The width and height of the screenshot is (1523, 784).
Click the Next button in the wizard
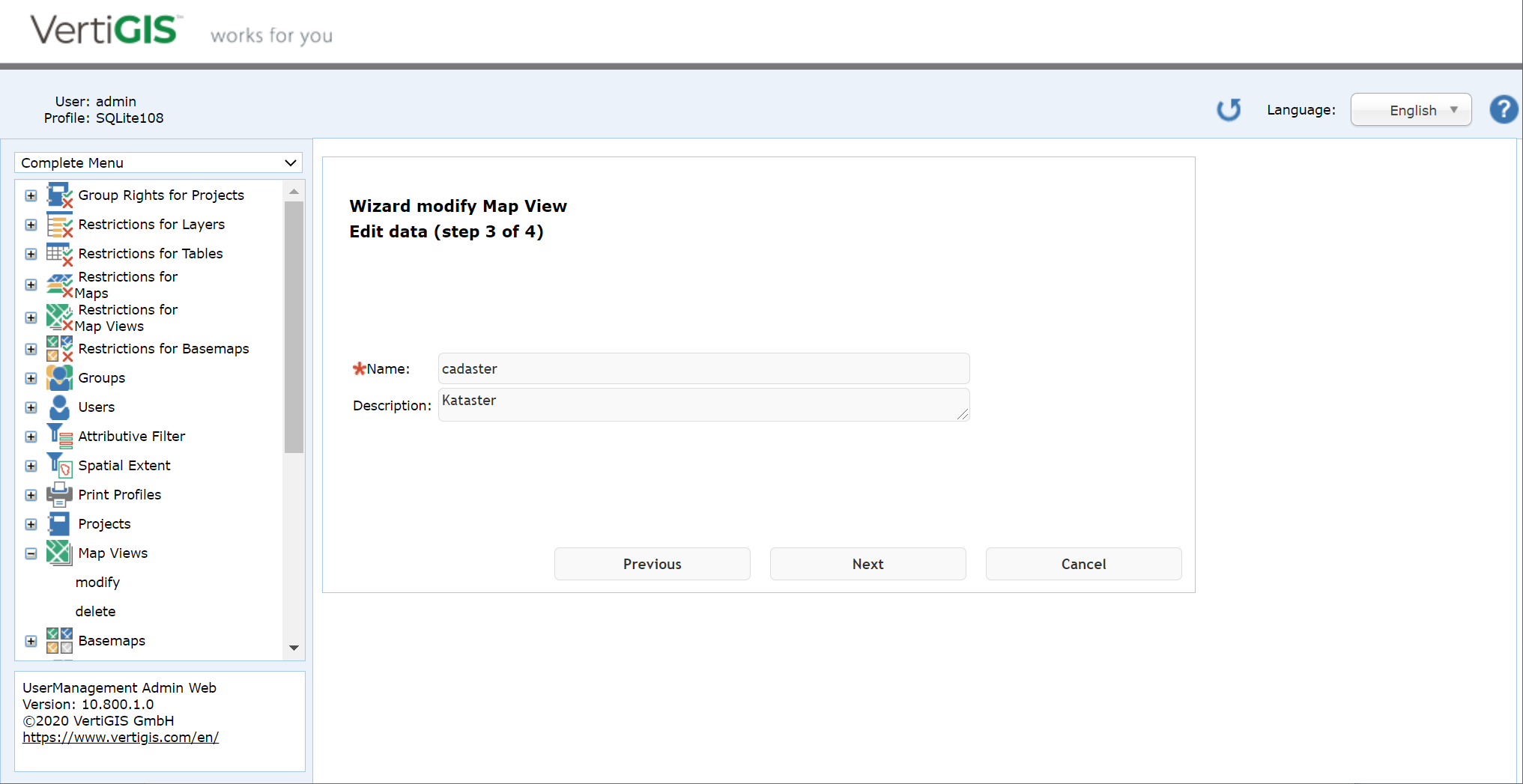tap(867, 564)
